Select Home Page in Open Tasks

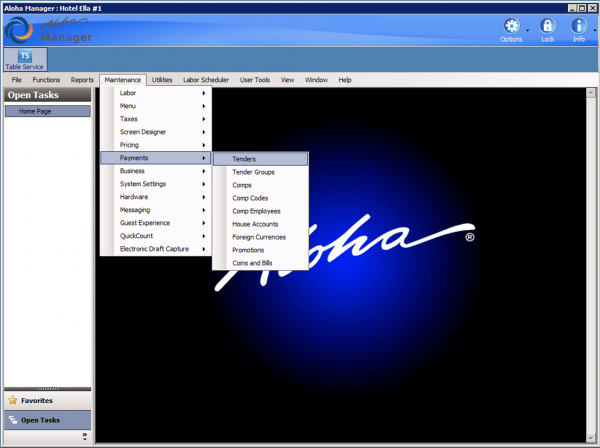[48, 111]
